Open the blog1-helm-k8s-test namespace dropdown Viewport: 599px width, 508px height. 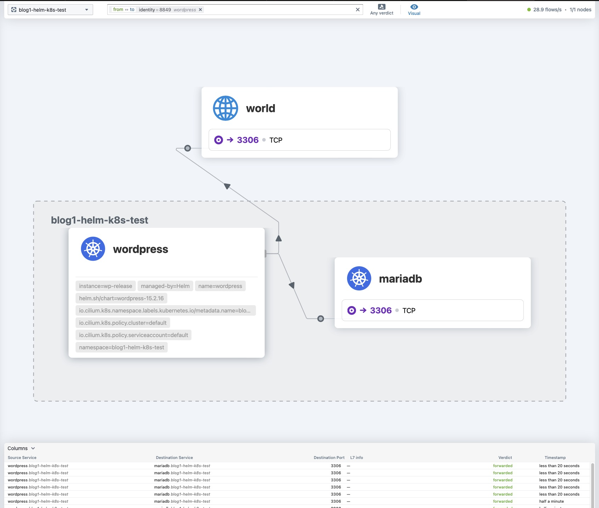click(x=50, y=10)
